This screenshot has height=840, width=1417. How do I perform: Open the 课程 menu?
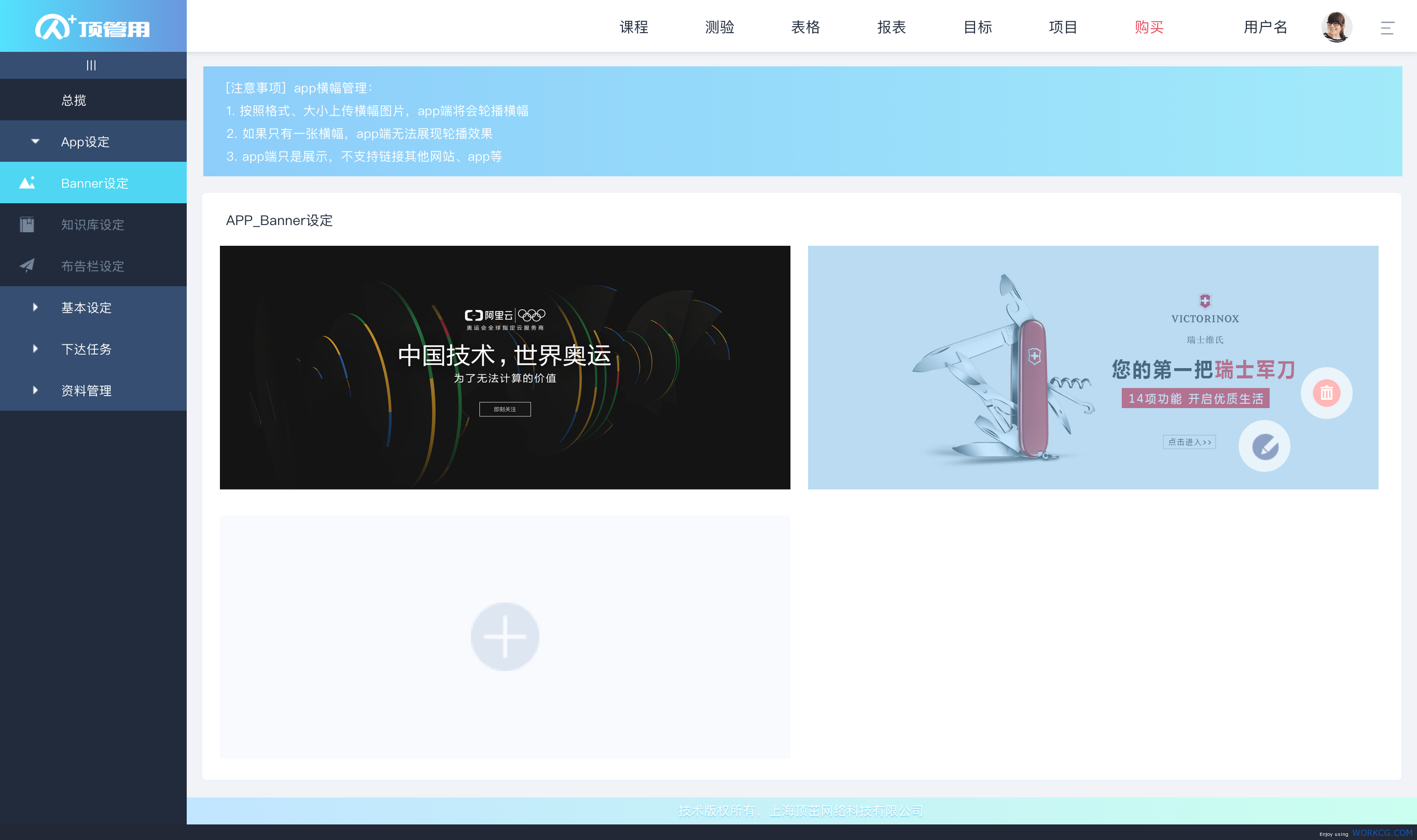pos(633,27)
